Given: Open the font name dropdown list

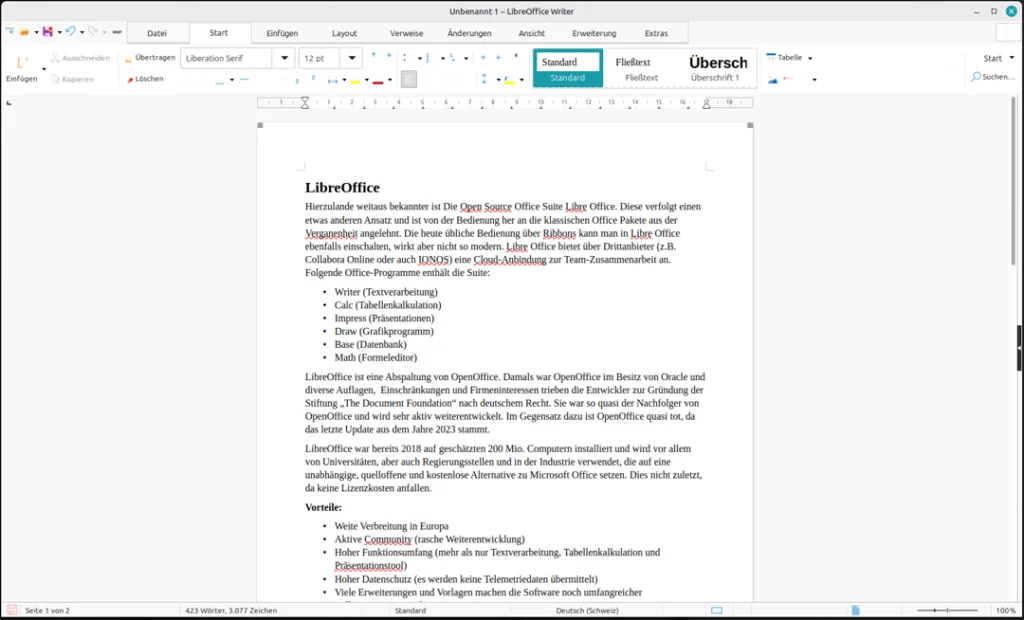Looking at the screenshot, I should click(x=285, y=58).
